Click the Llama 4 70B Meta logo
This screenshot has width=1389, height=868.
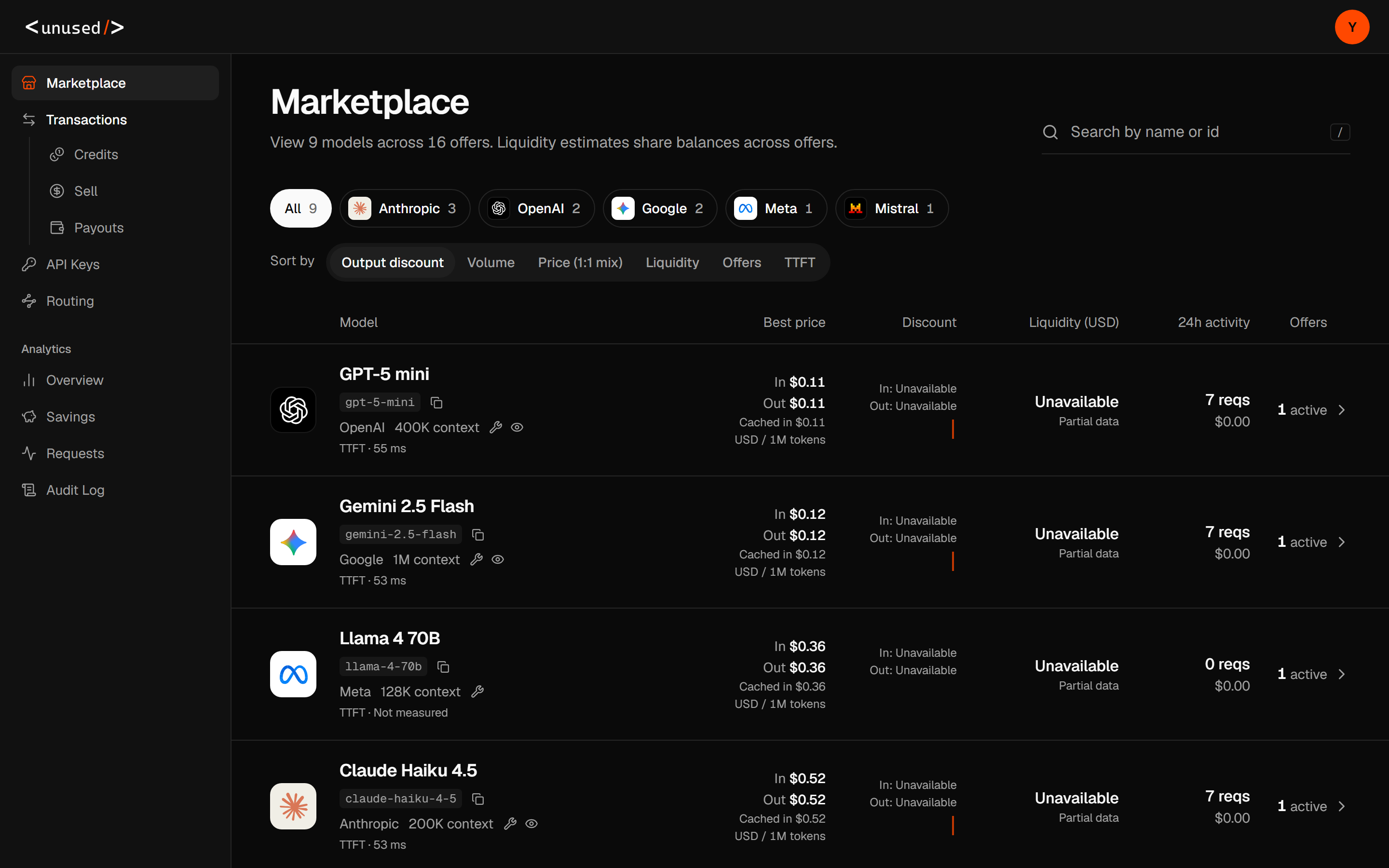(293, 674)
